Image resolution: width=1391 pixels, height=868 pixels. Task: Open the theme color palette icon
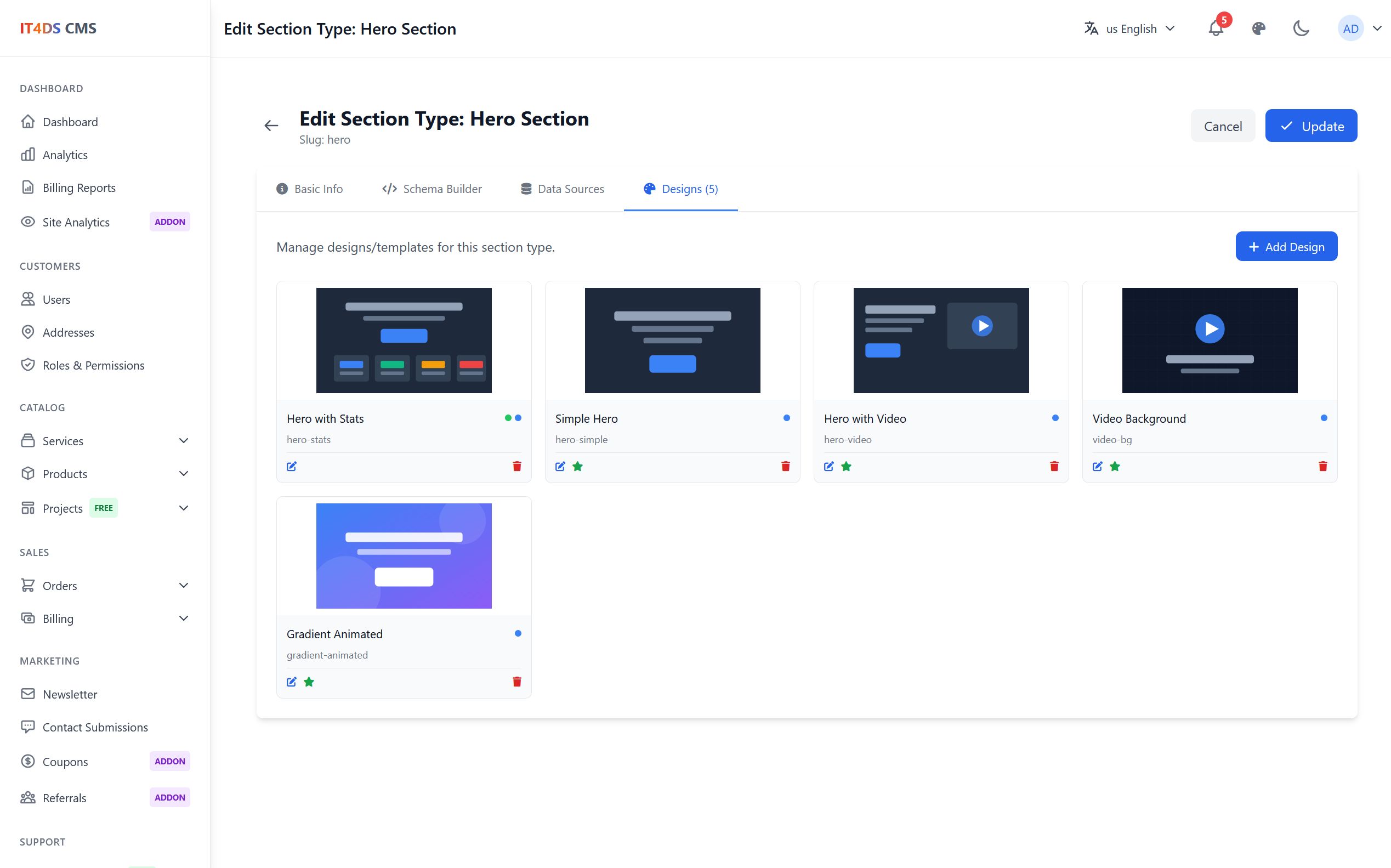point(1258,29)
